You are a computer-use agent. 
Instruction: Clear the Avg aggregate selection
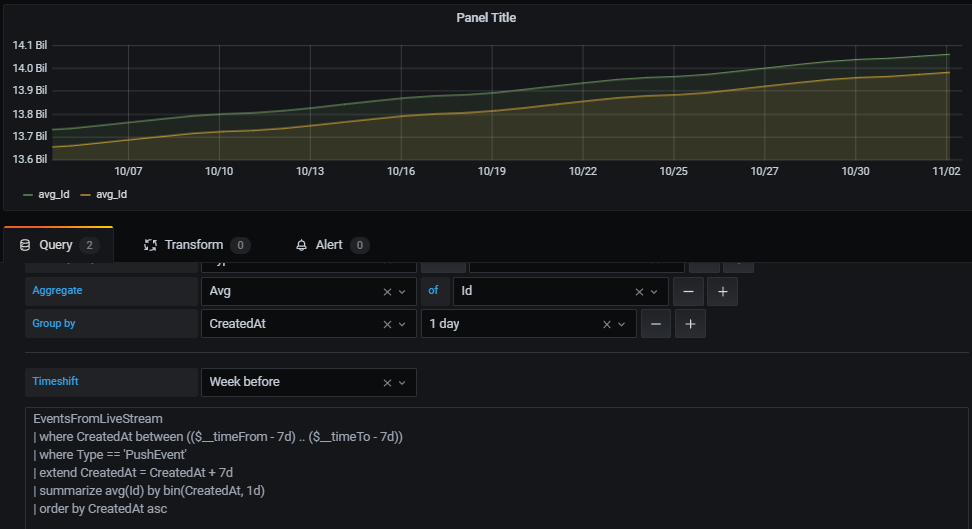coord(387,292)
